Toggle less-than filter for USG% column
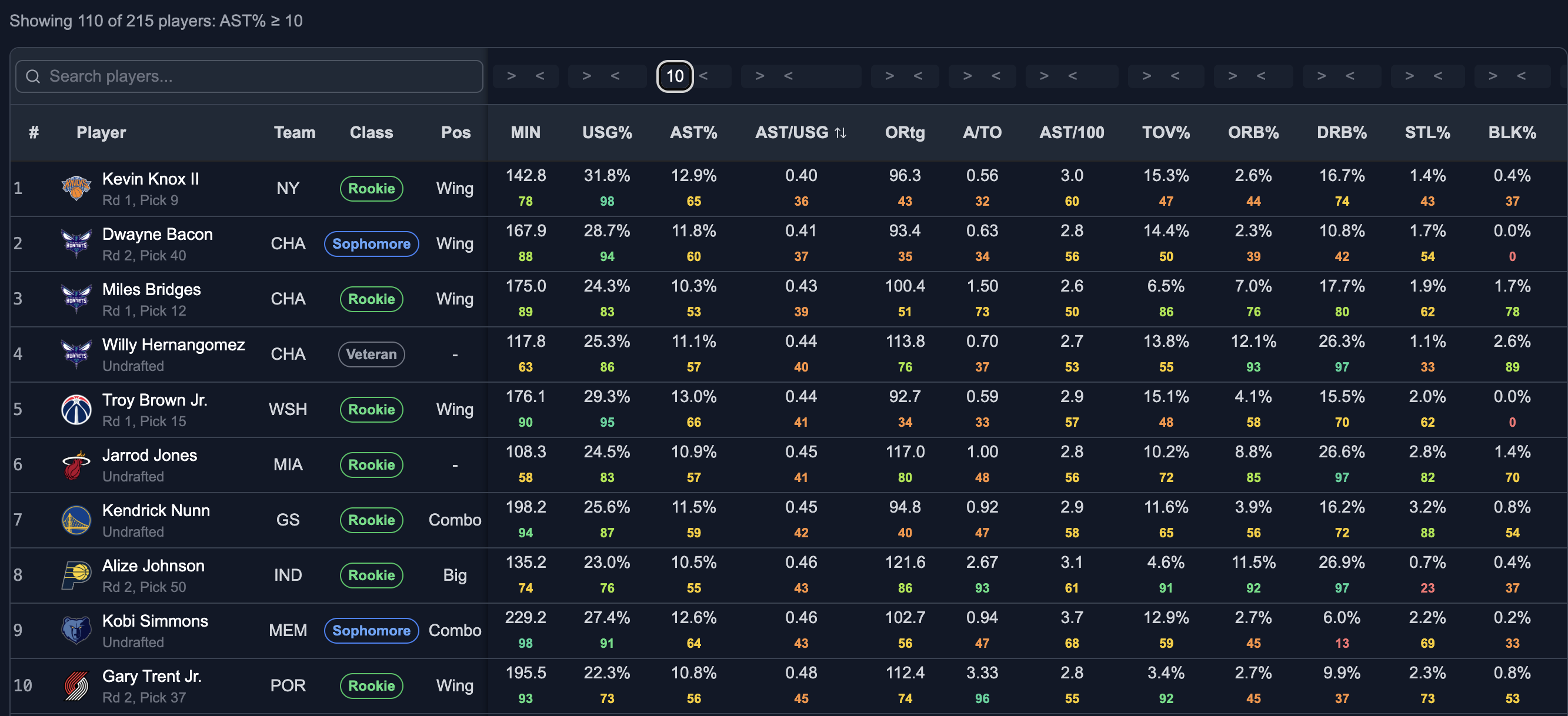Screen dimensions: 1568x716 click(615, 76)
